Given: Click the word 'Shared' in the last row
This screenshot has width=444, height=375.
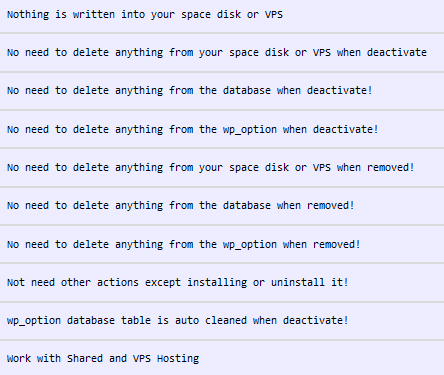Looking at the screenshot, I should tap(85, 358).
